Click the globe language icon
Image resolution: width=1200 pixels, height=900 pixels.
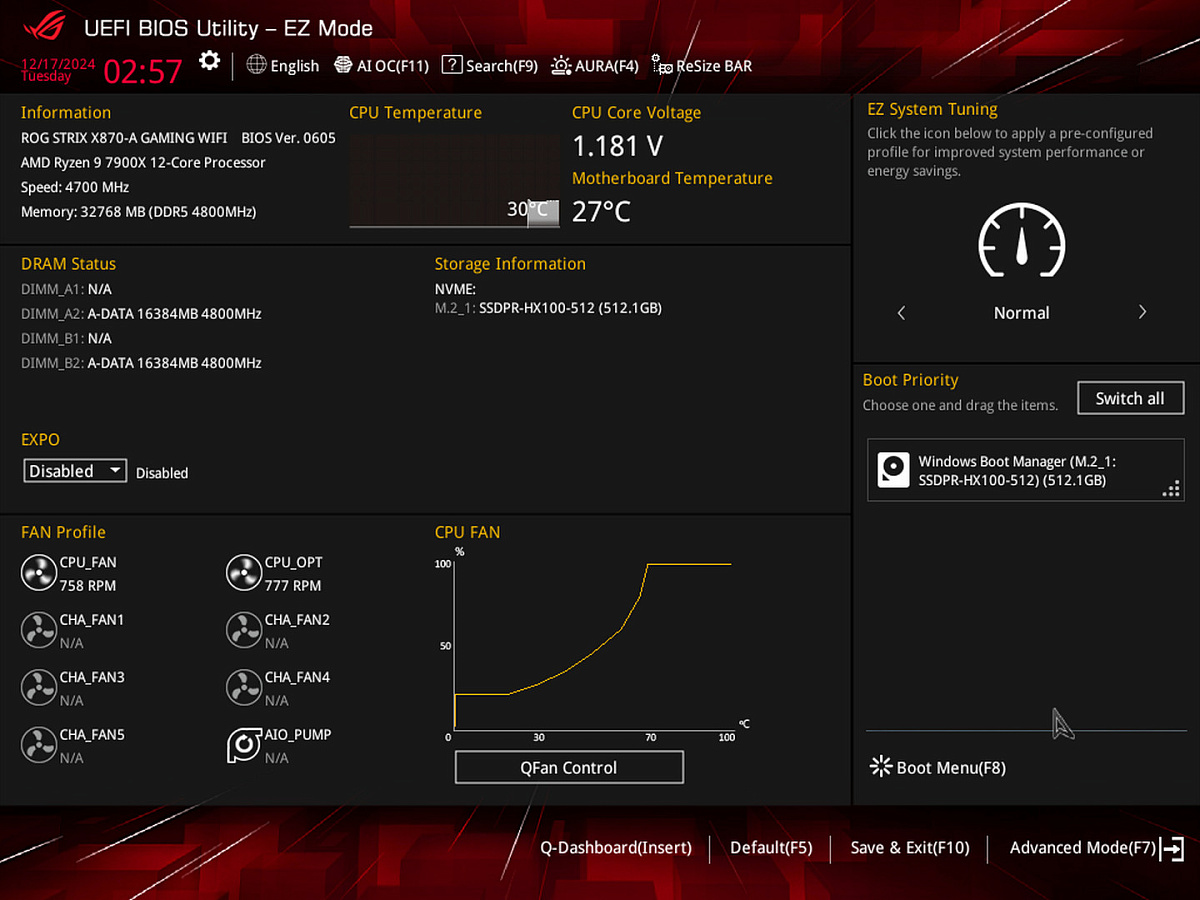pos(256,64)
